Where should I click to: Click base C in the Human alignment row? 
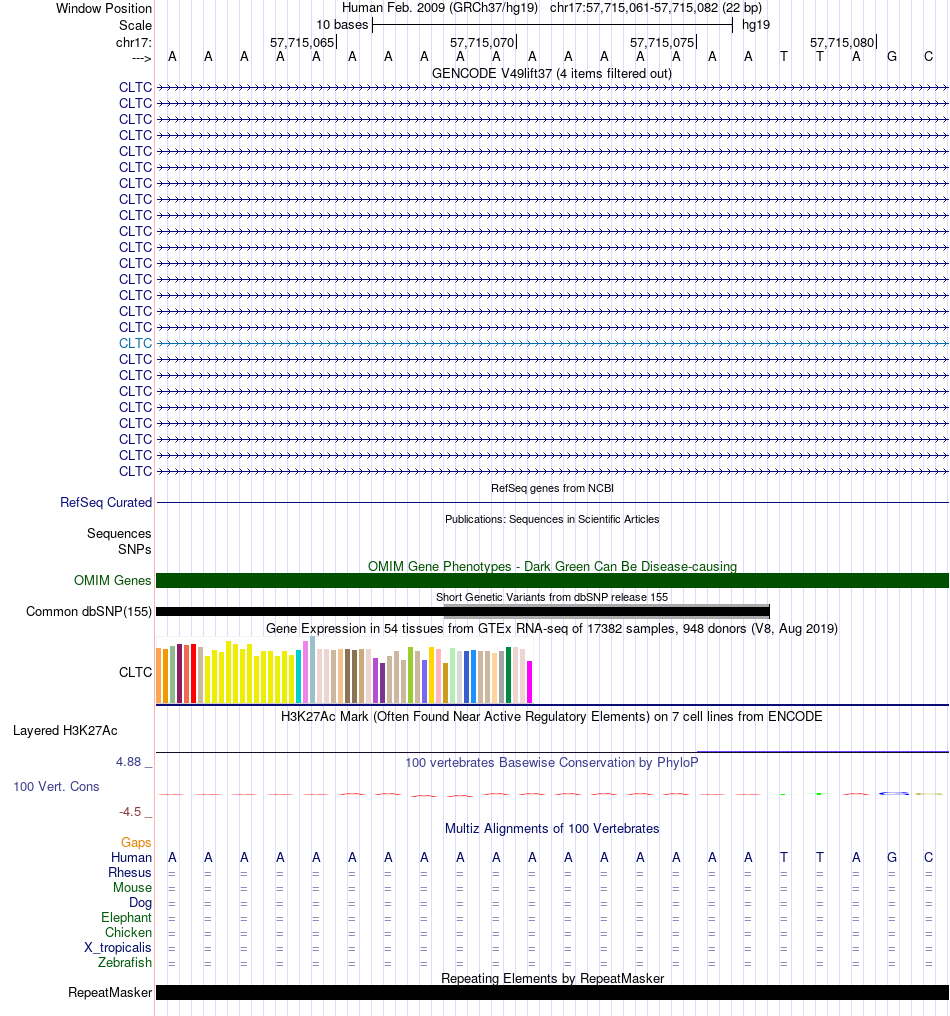[x=928, y=857]
